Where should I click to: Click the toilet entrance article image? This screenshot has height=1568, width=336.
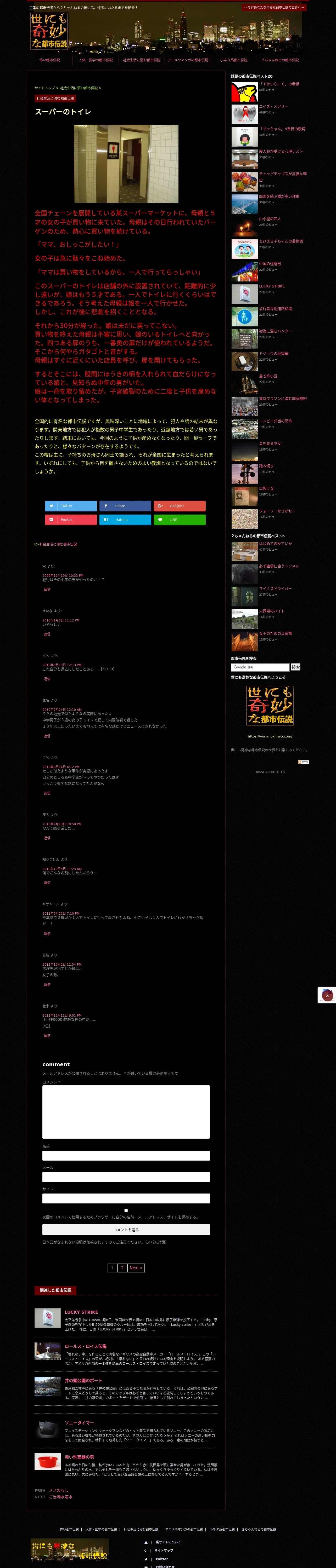(126, 164)
